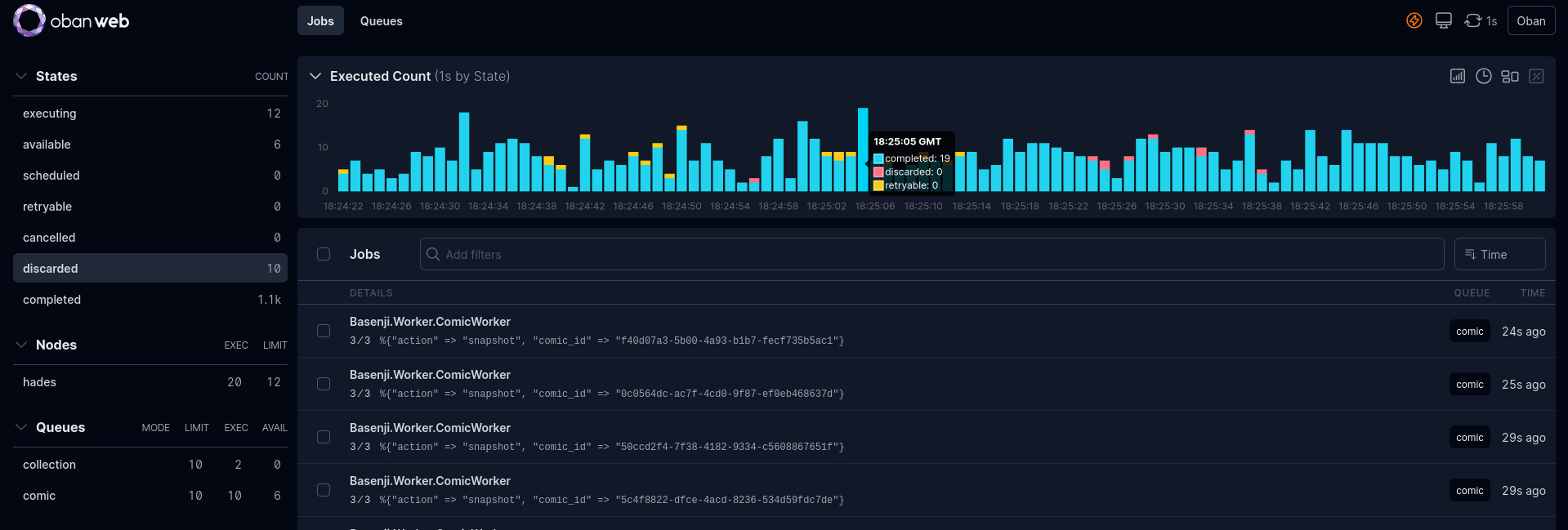The width and height of the screenshot is (1568, 530).
Task: Click the chart period clock icon
Action: click(1484, 76)
